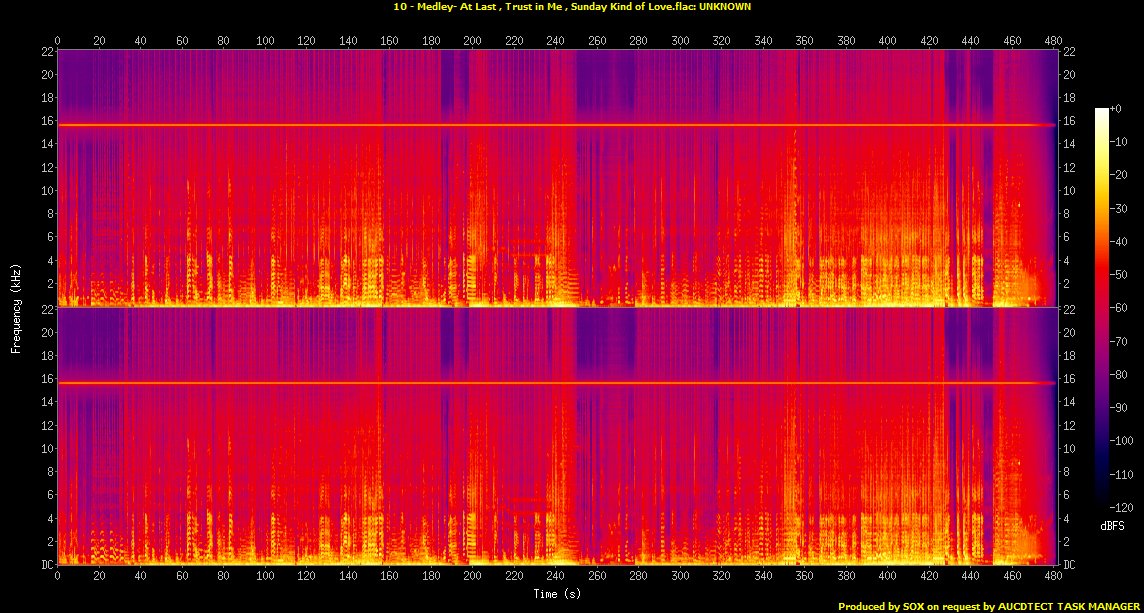1144x613 pixels.
Task: Click the 'Frequency (kHz)' axis label
Action: pos(16,305)
